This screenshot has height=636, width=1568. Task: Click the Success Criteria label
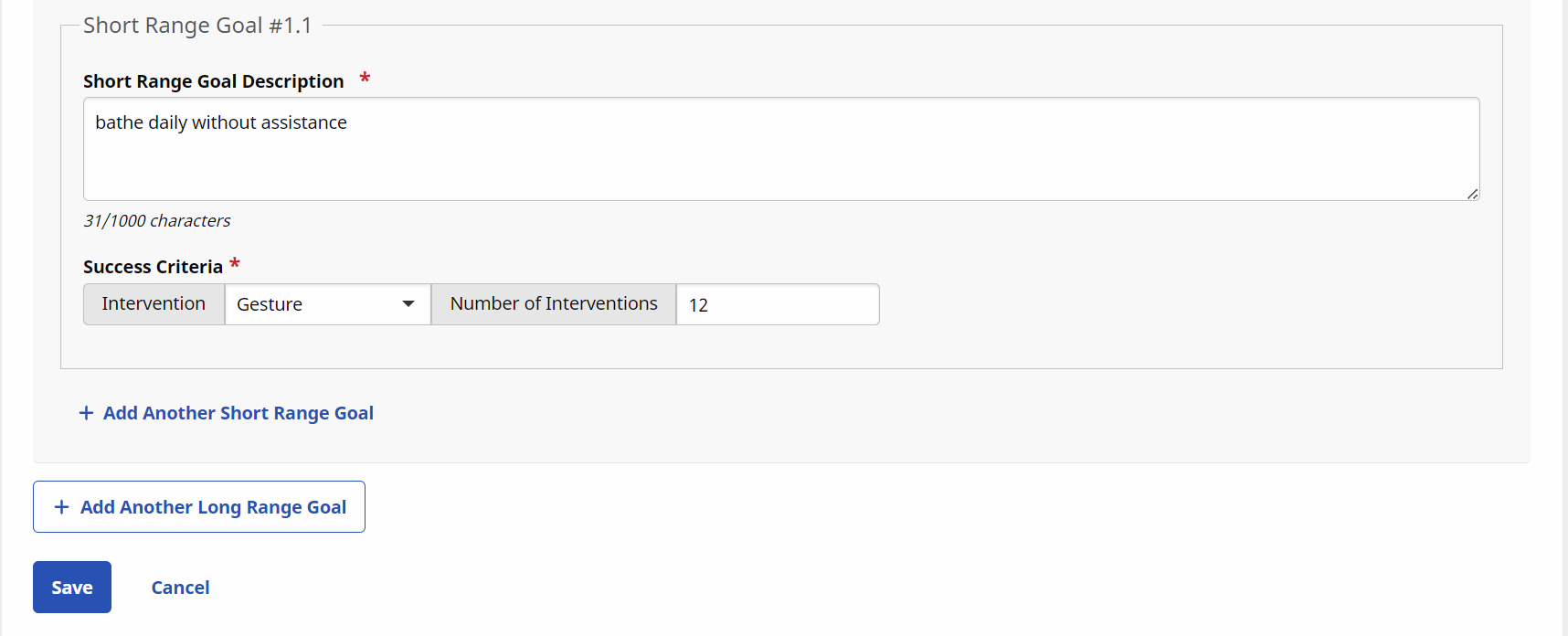[153, 267]
